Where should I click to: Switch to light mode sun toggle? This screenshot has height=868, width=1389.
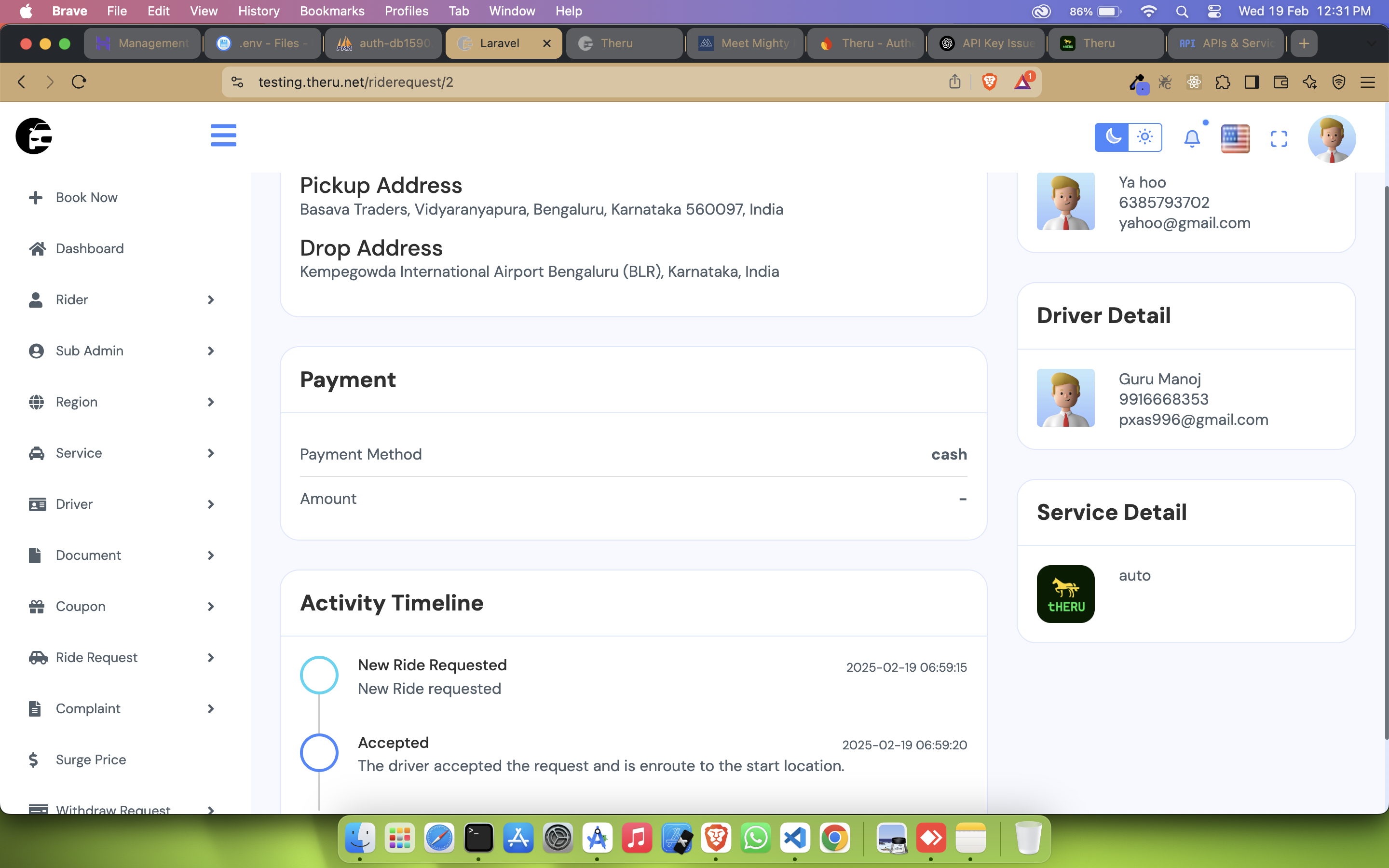point(1145,137)
